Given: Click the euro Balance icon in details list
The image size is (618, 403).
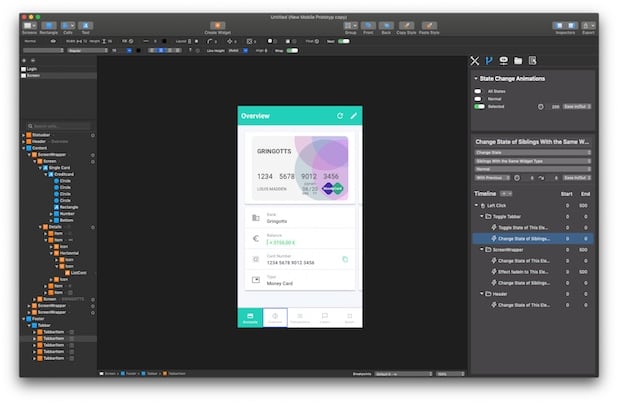Looking at the screenshot, I should (256, 238).
